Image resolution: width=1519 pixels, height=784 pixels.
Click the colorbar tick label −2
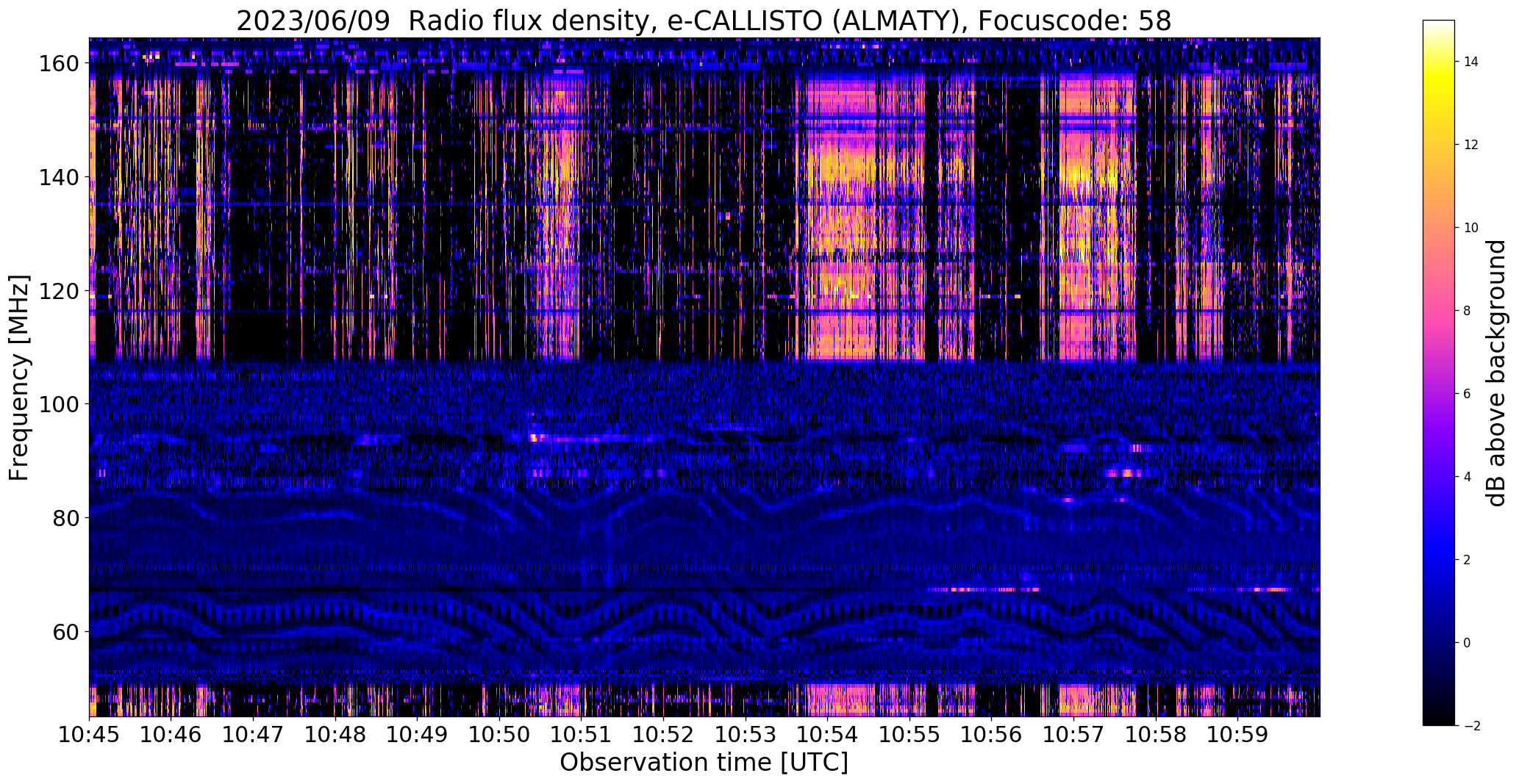1471,726
